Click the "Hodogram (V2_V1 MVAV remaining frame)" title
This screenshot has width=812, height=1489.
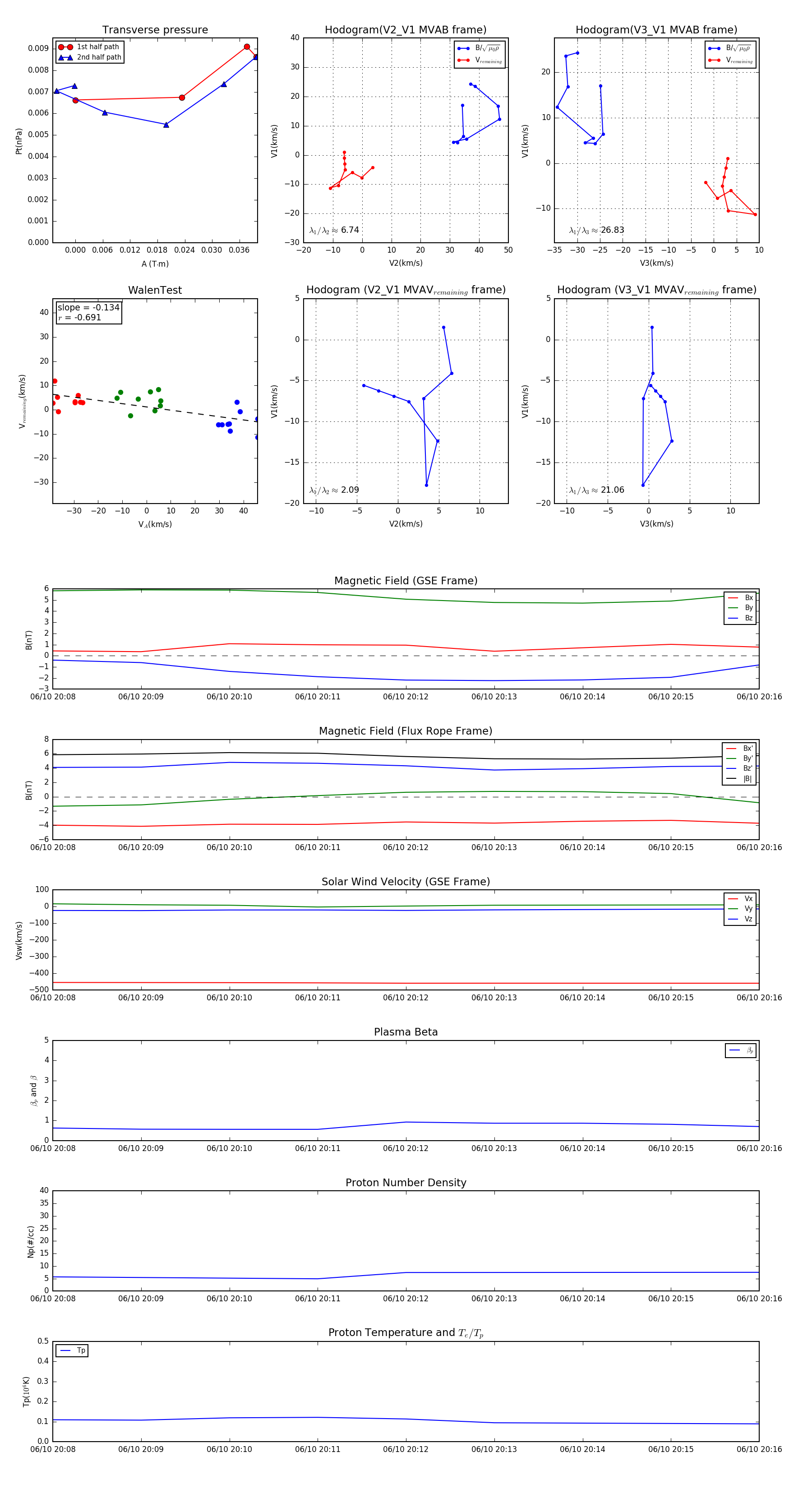click(x=406, y=290)
